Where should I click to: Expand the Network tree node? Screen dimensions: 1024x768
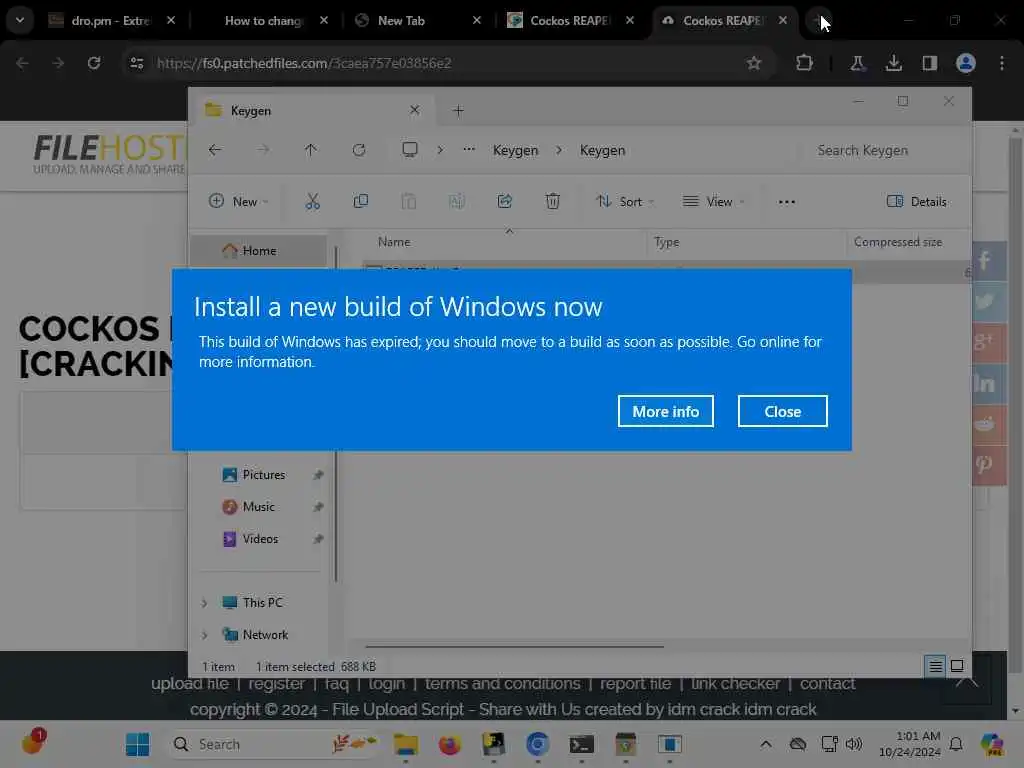pos(204,635)
